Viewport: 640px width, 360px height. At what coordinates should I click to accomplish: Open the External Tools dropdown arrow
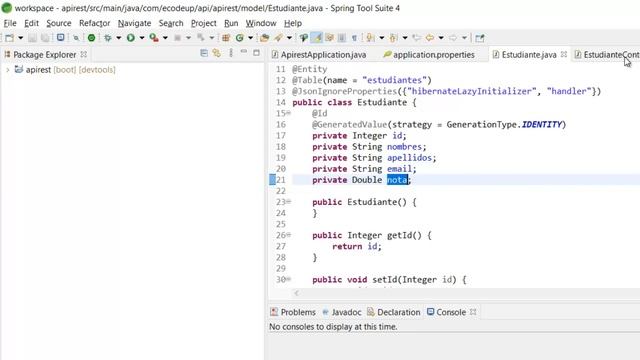(x=165, y=38)
